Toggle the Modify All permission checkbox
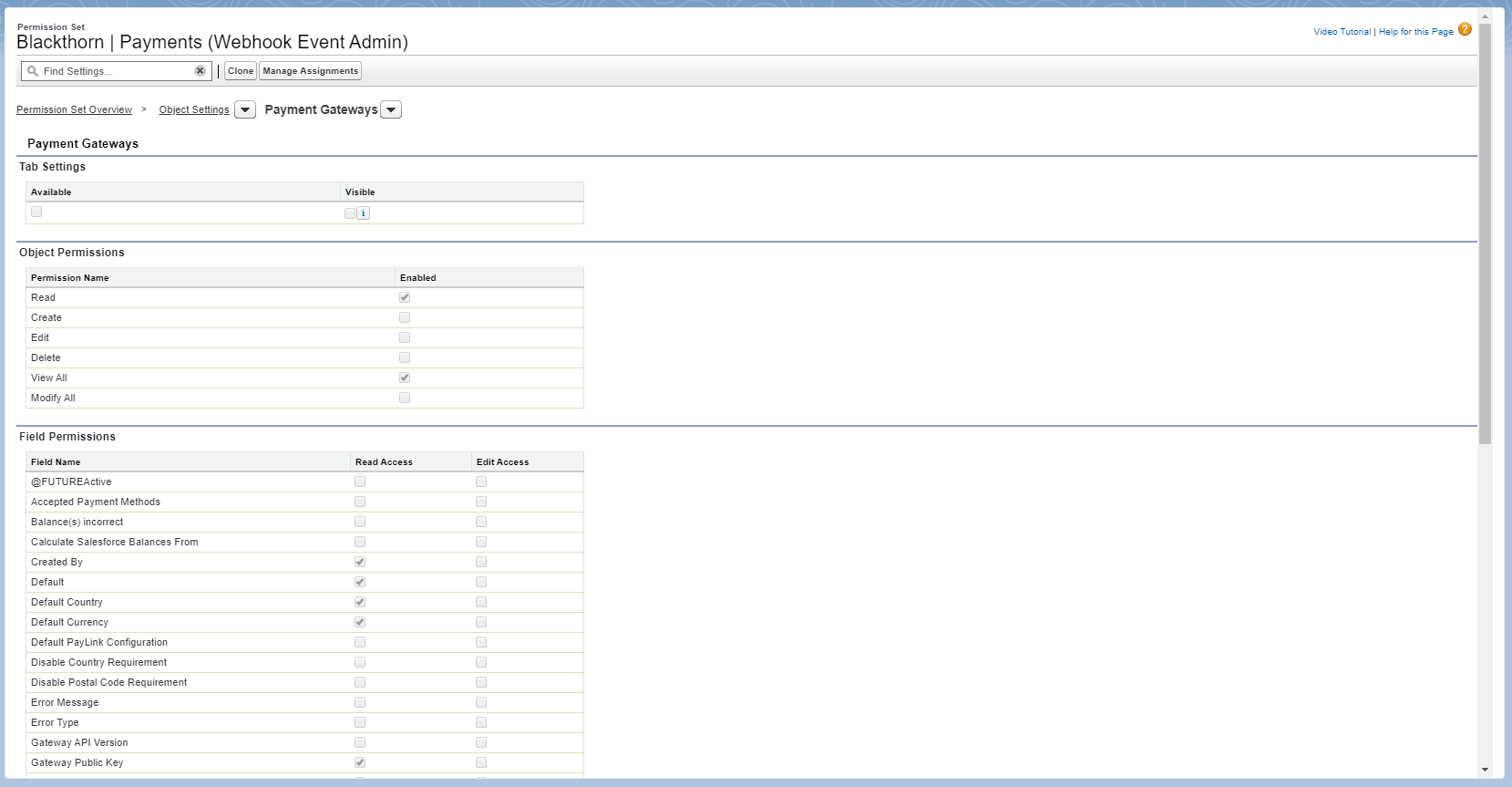Viewport: 1512px width, 787px height. (405, 398)
